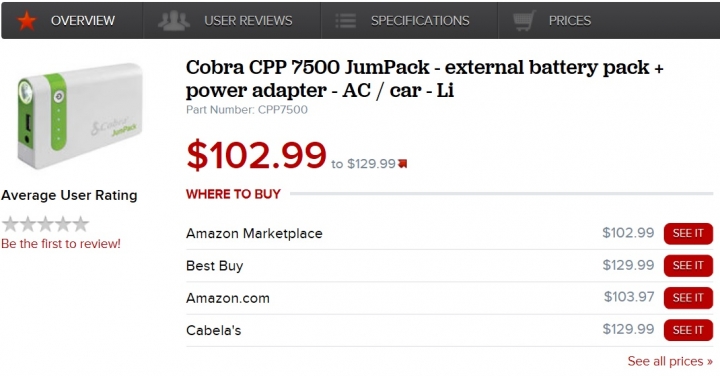This screenshot has width=720, height=376.
Task: Click the Amazon Marketplace store name
Action: 254,233
